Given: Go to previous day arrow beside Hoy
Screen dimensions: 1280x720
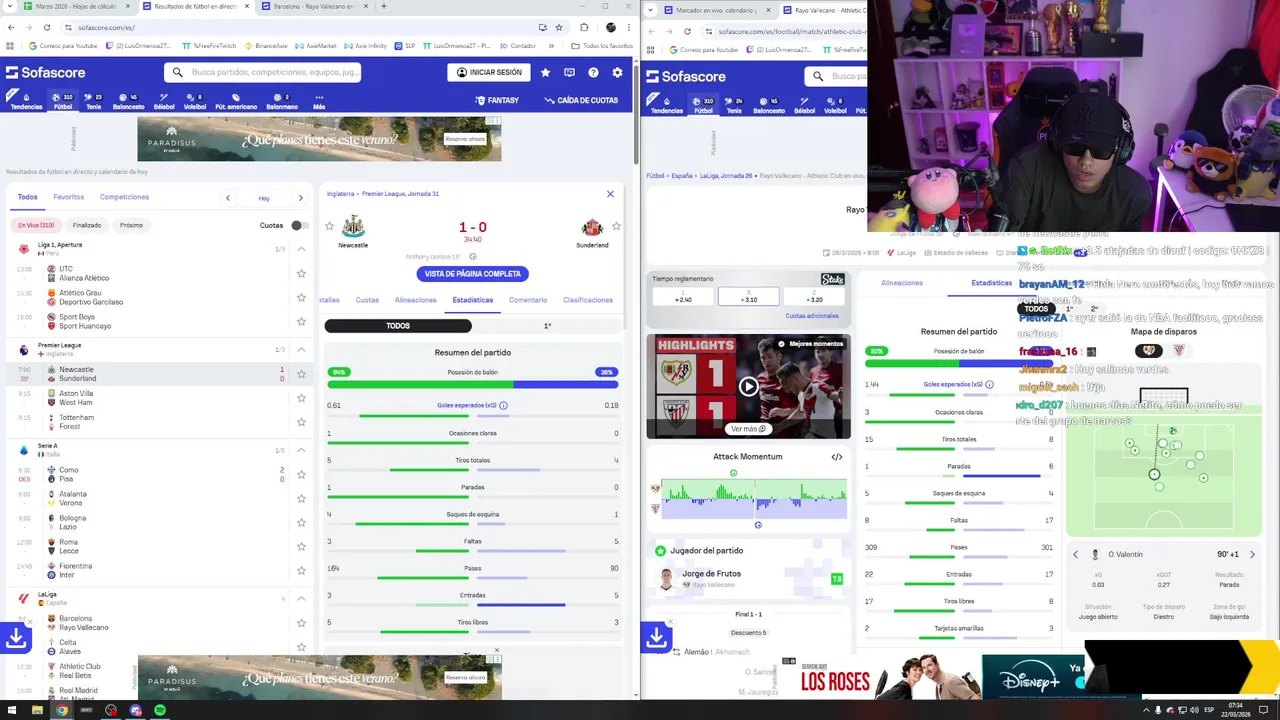Looking at the screenshot, I should (x=228, y=198).
